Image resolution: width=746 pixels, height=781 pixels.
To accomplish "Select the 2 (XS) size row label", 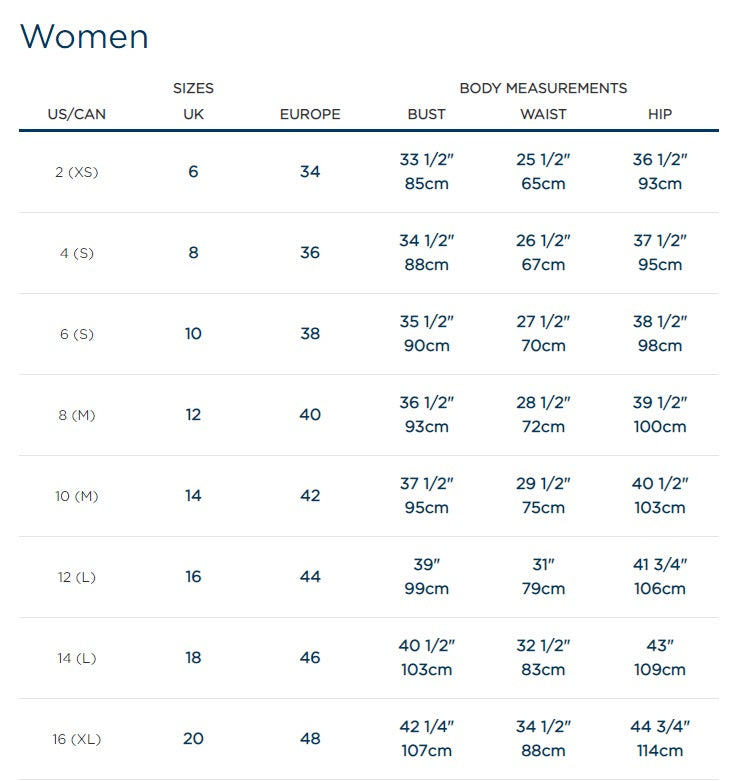I will [x=77, y=172].
